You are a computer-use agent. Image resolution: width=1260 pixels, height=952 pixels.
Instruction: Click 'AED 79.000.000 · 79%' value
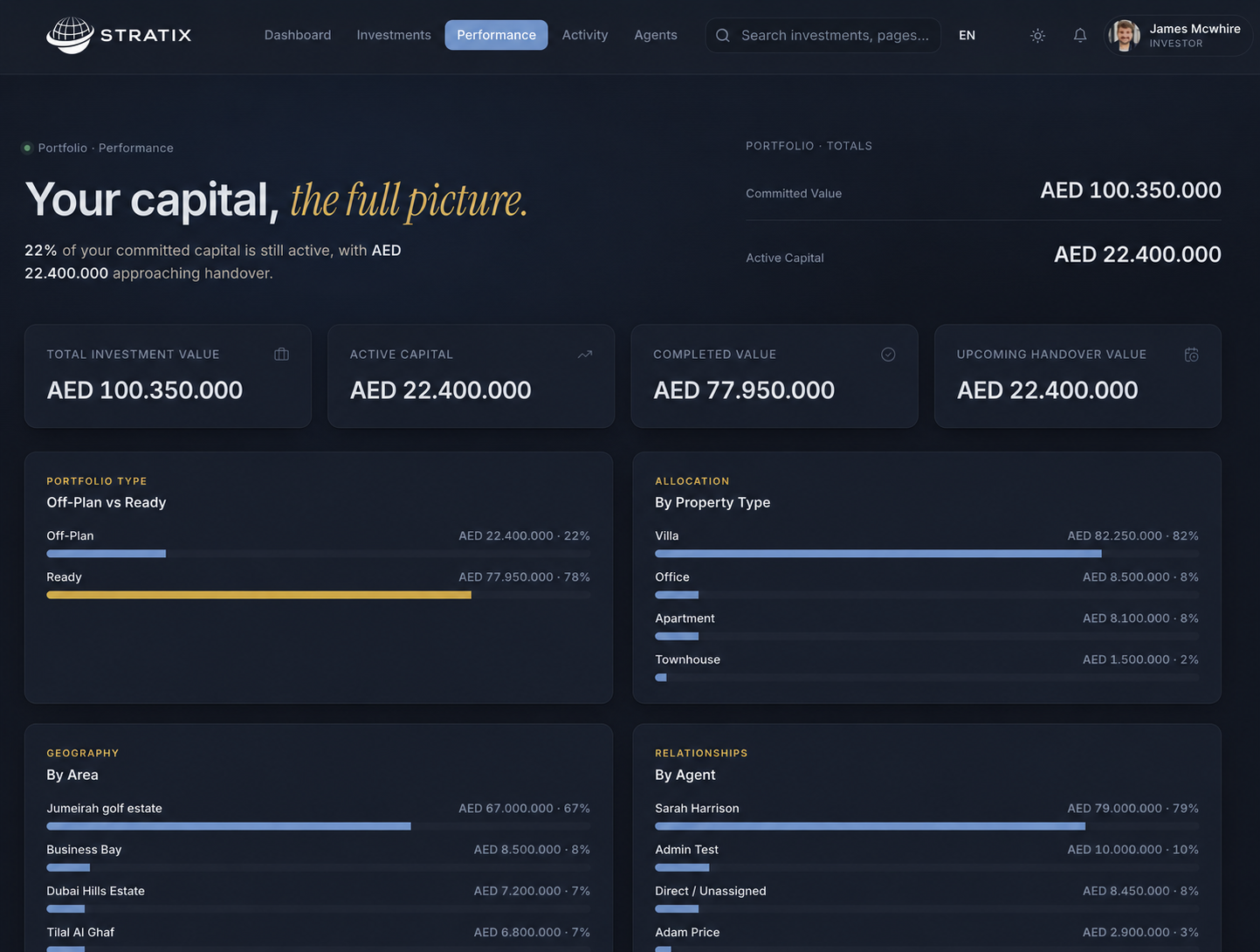(1133, 809)
